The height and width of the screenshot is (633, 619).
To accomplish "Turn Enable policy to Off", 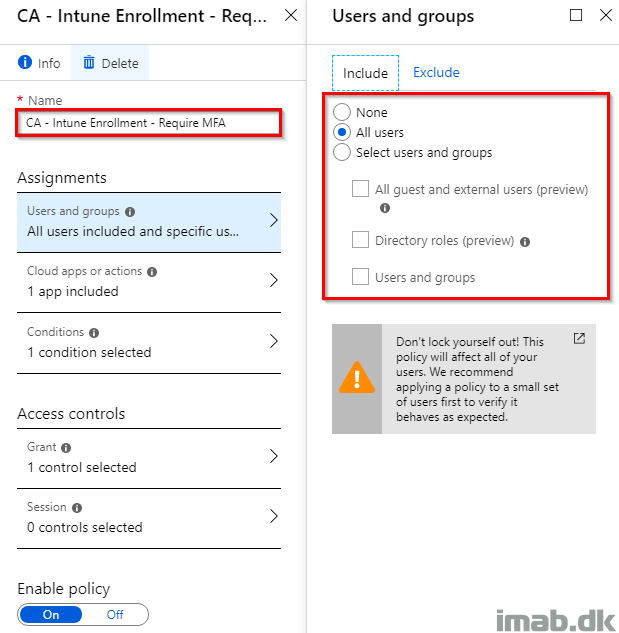I will pos(115,614).
